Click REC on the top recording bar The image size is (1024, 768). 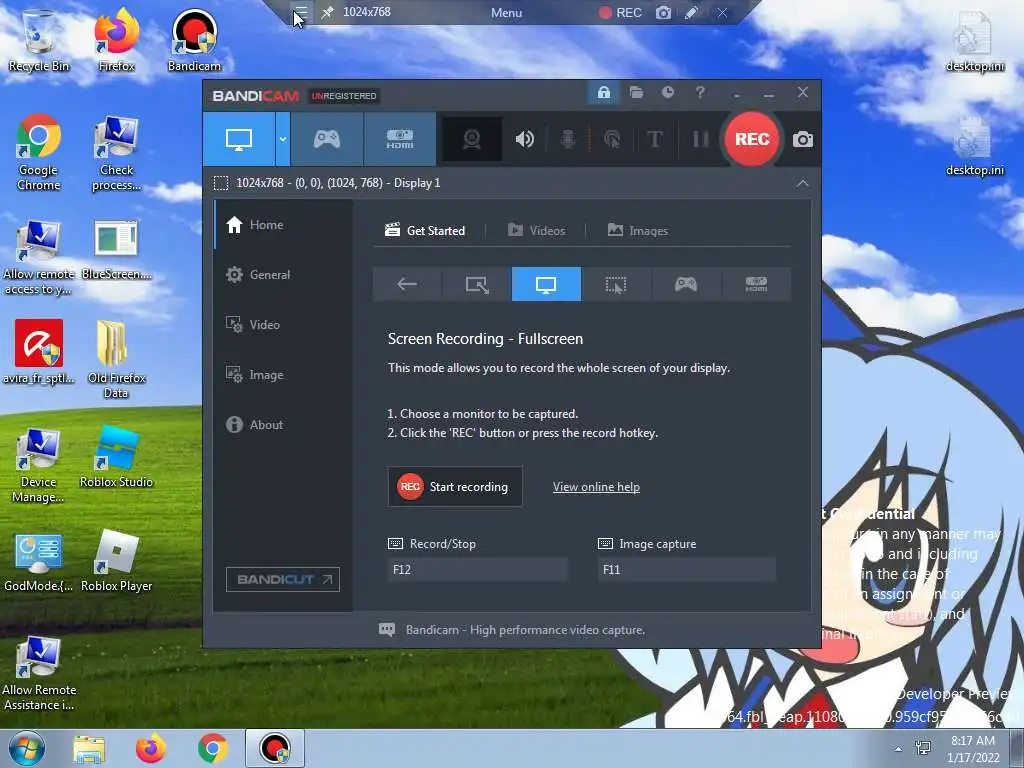click(x=620, y=12)
